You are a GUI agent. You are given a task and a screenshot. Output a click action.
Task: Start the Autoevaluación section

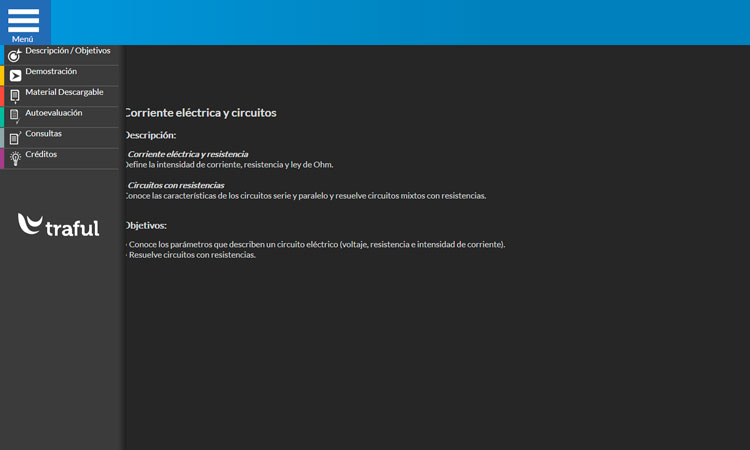pos(54,113)
